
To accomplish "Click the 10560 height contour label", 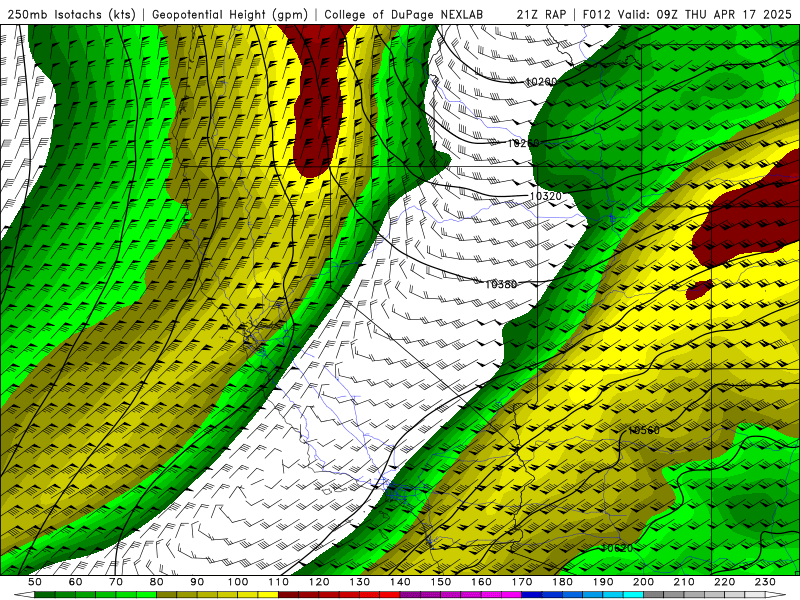I will tap(644, 430).
